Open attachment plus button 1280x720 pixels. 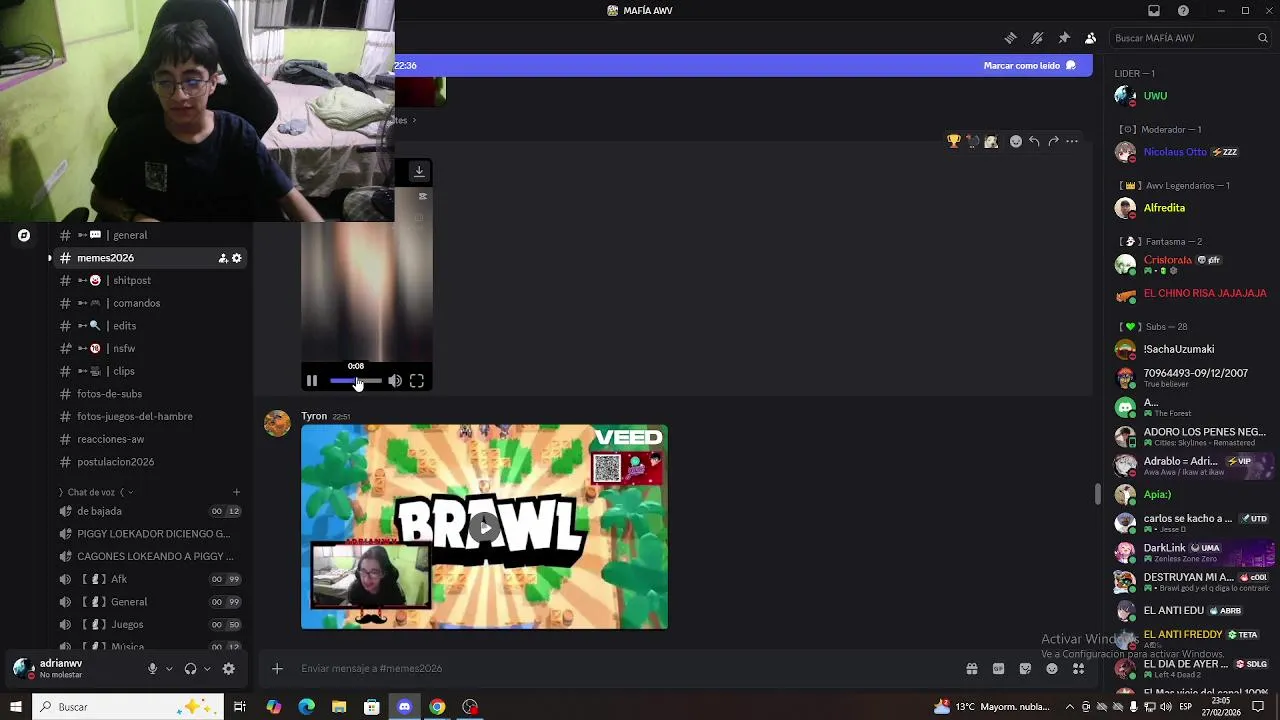(277, 669)
